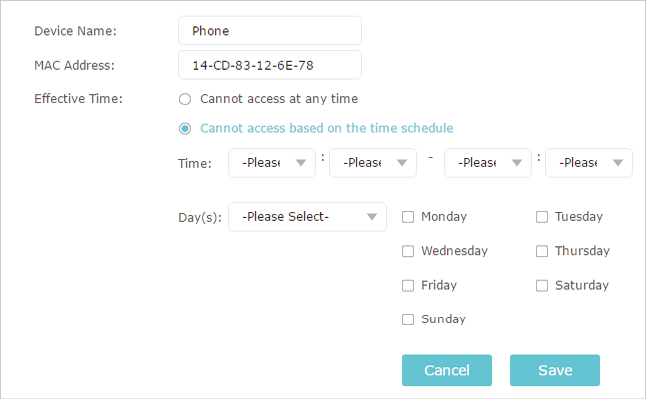
Task: Select 'Cannot access at any time' radio
Action: [185, 99]
